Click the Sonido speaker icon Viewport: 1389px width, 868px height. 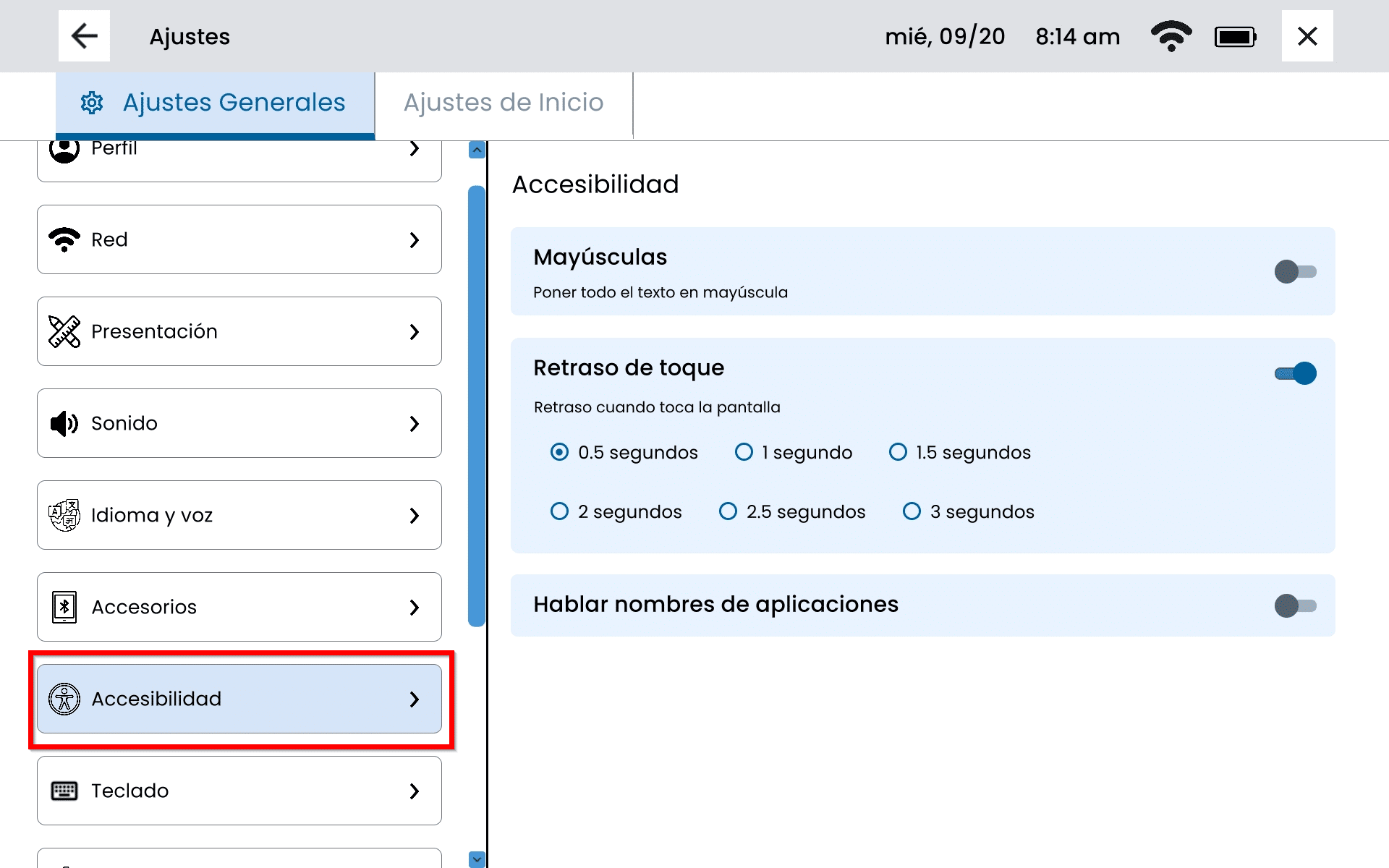click(64, 423)
